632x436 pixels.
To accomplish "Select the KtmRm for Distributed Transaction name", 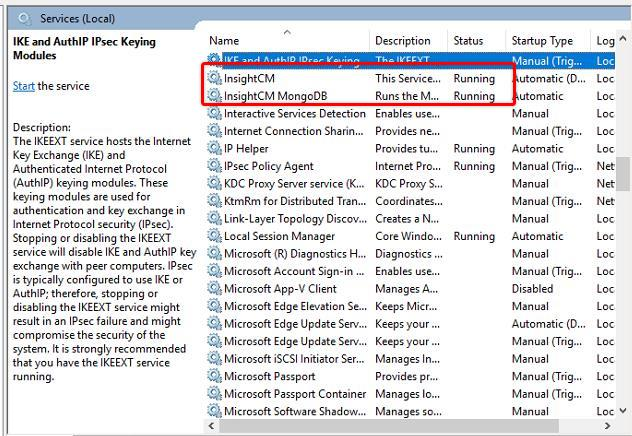I will point(295,201).
